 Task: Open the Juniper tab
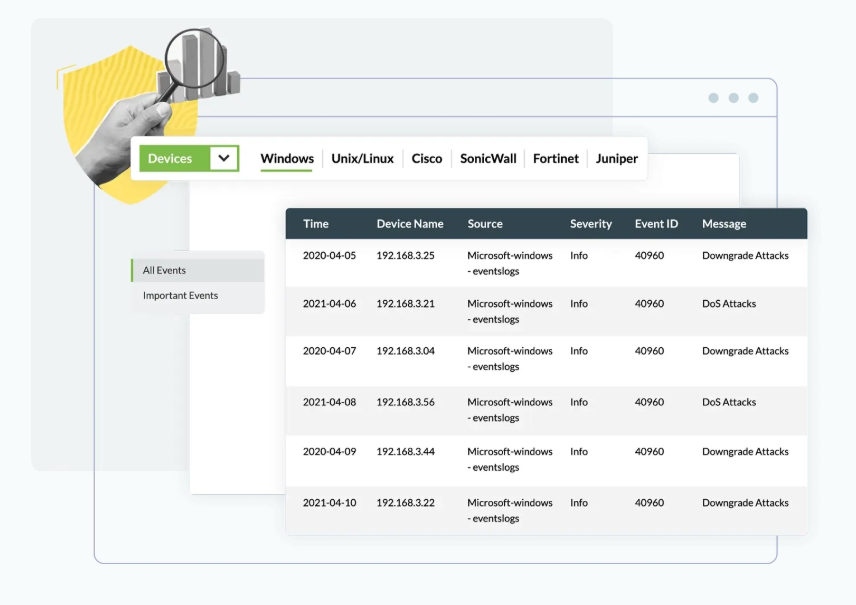coord(616,158)
